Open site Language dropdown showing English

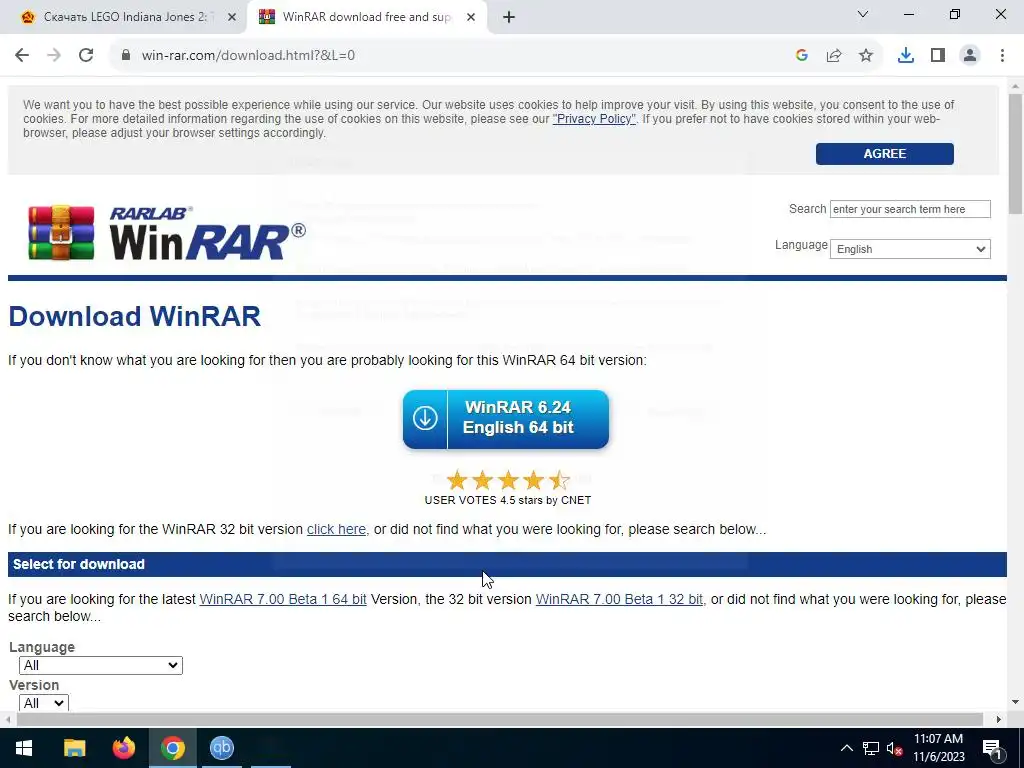910,249
